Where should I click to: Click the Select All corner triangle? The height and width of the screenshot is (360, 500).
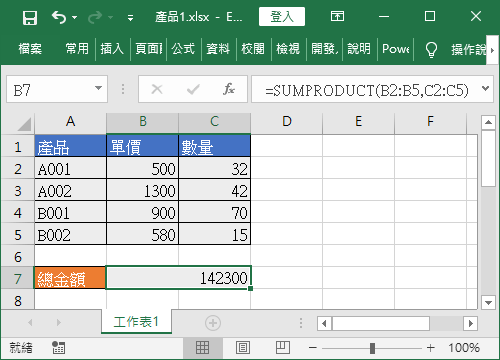tap(24, 124)
